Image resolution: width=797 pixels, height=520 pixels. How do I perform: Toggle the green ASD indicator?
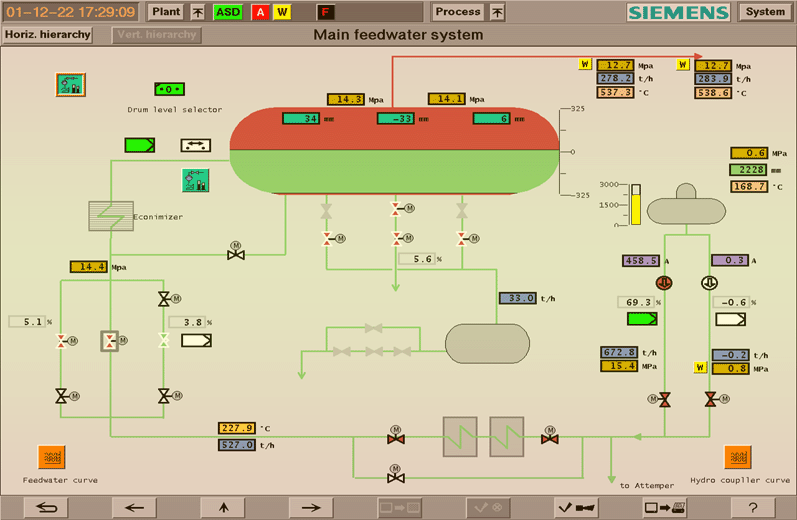[227, 12]
